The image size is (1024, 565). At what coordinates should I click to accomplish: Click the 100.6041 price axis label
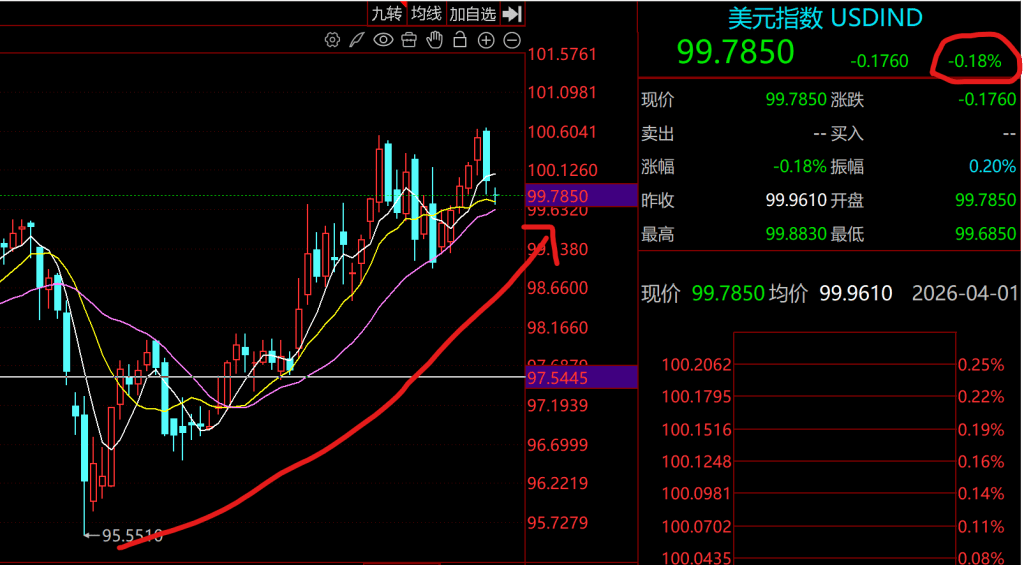coord(562,132)
